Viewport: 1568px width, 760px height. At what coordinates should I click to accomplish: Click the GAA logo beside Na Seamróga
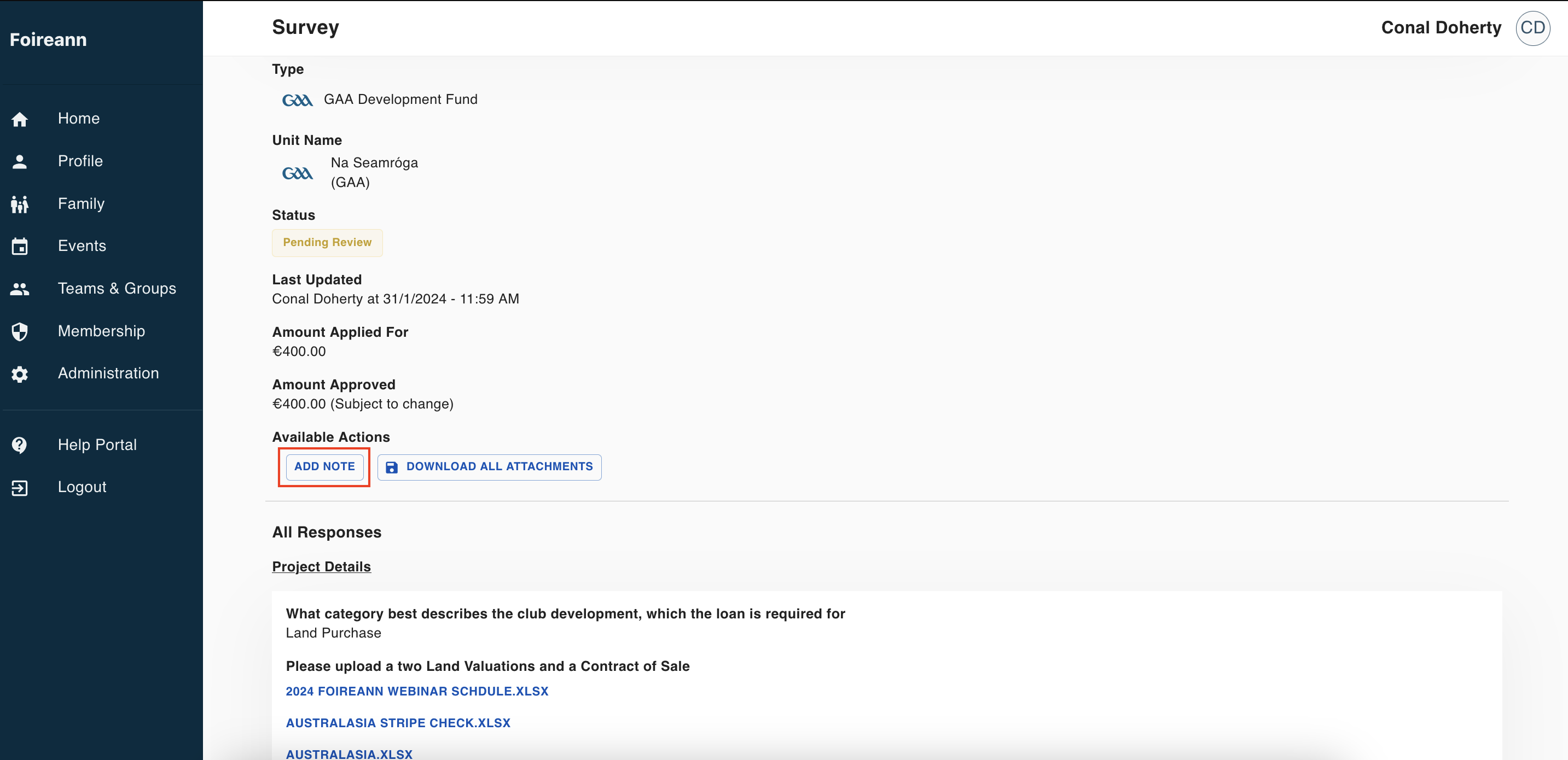(297, 173)
